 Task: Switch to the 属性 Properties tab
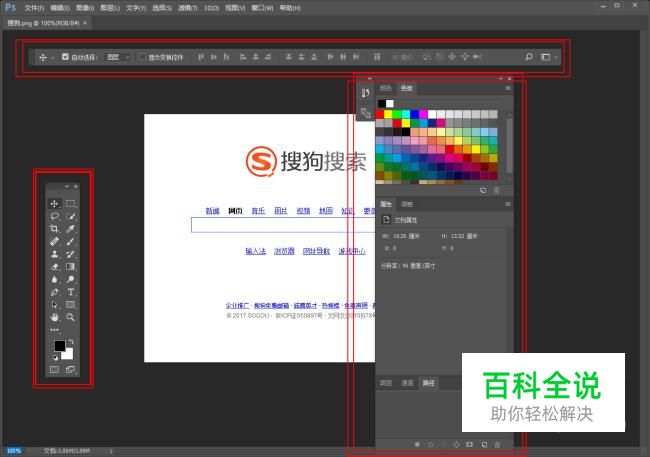tap(386, 204)
